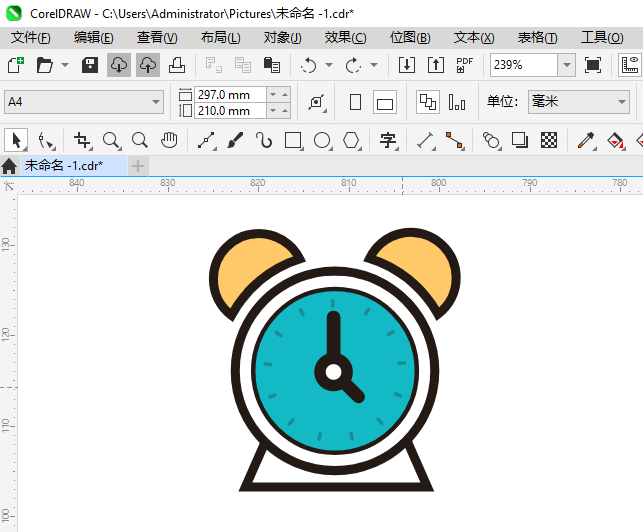Select the Shape node tool
Image resolution: width=643 pixels, height=532 pixels.
[x=45, y=140]
